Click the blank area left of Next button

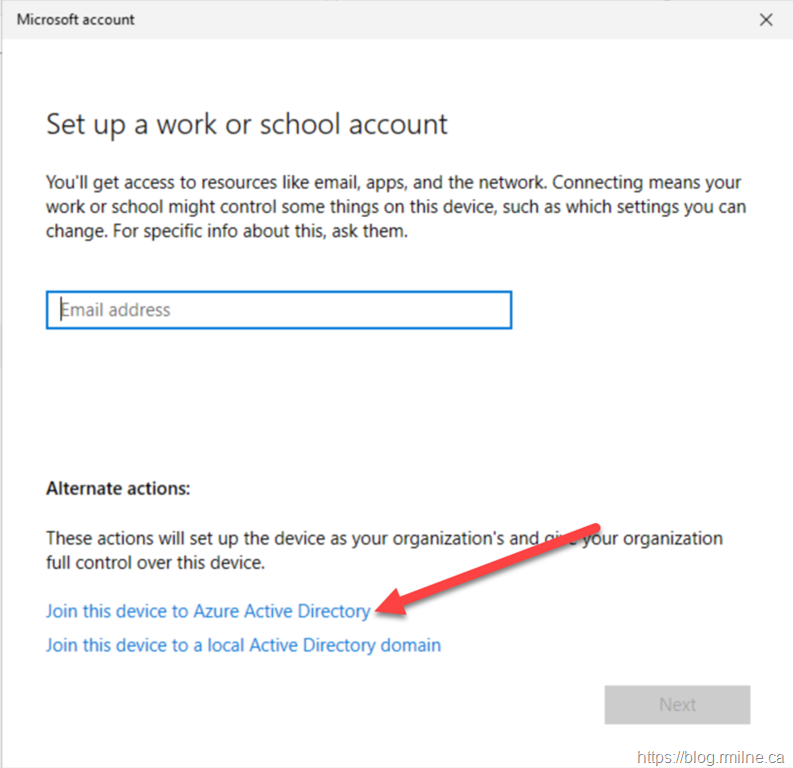pos(400,704)
